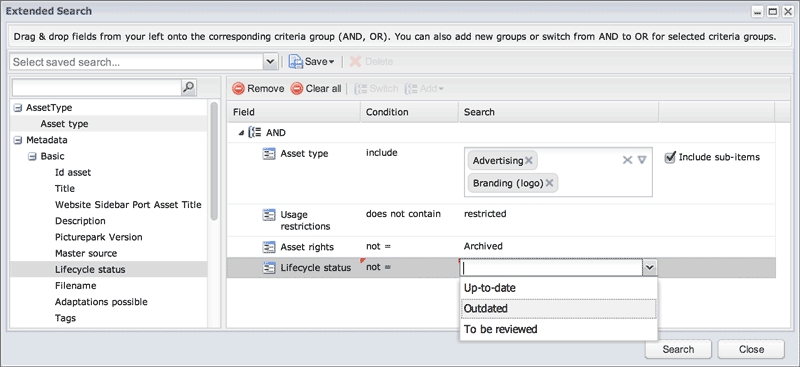Collapse the Metadata tree node

tap(18, 140)
